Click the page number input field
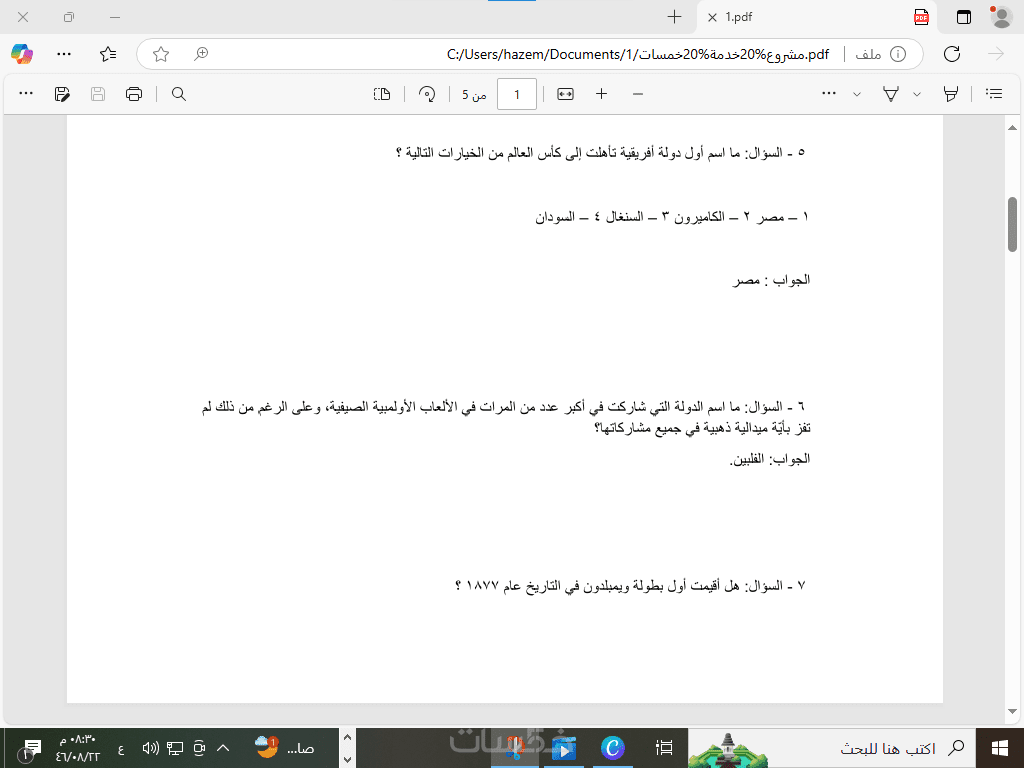This screenshot has width=1024, height=768. 517,94
